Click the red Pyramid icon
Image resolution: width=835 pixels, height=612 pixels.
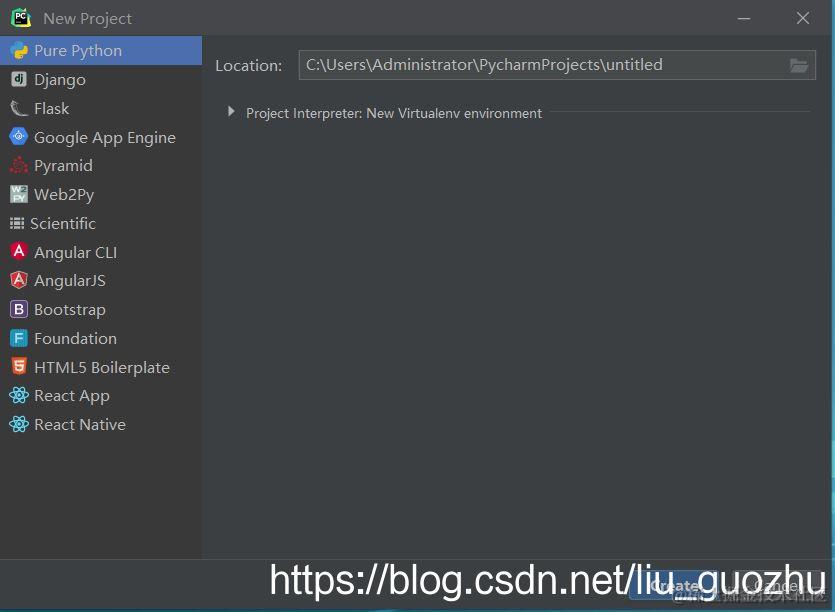coord(19,165)
